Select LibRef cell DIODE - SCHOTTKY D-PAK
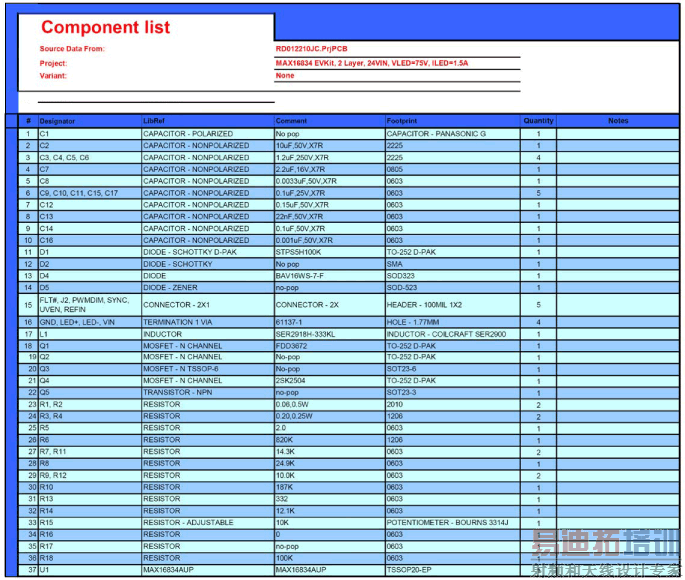 tap(208, 252)
